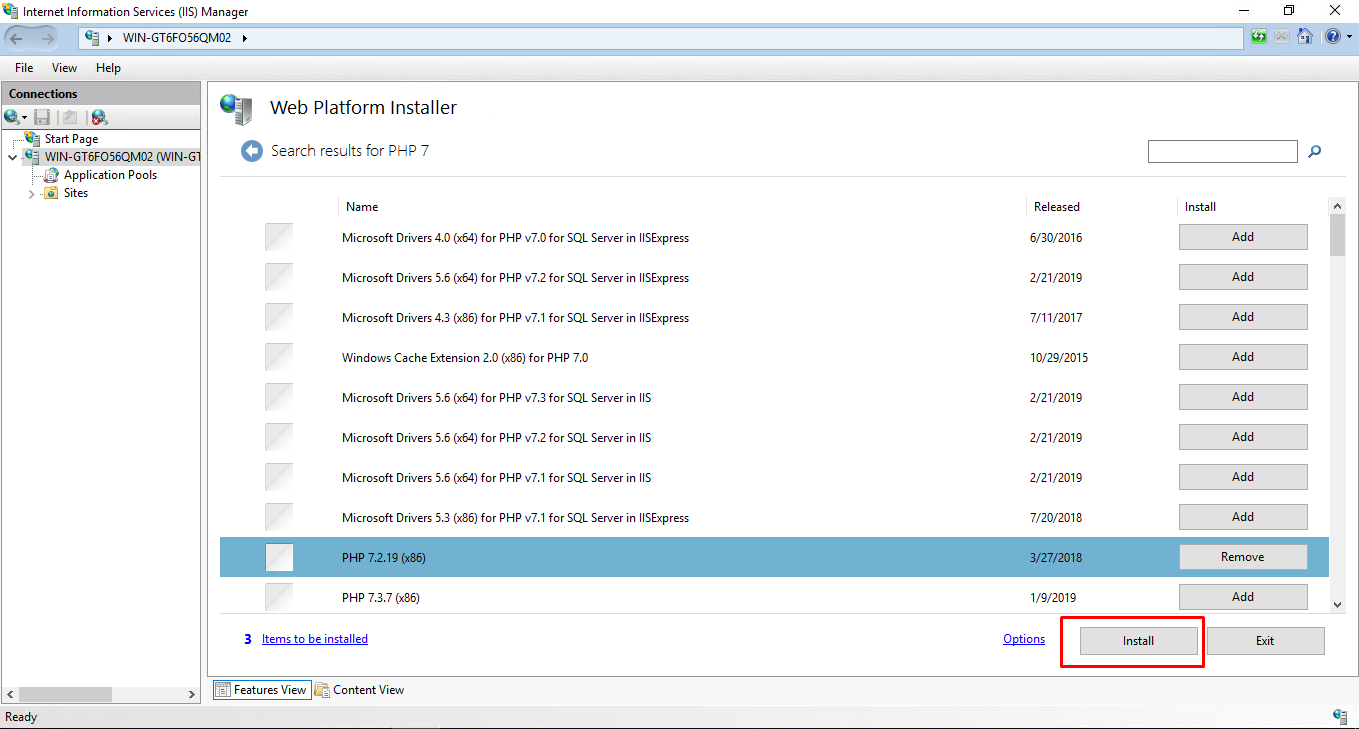Click thumbnail for PHP 7.3.7 (x86)
This screenshot has height=729, width=1359.
coord(279,597)
